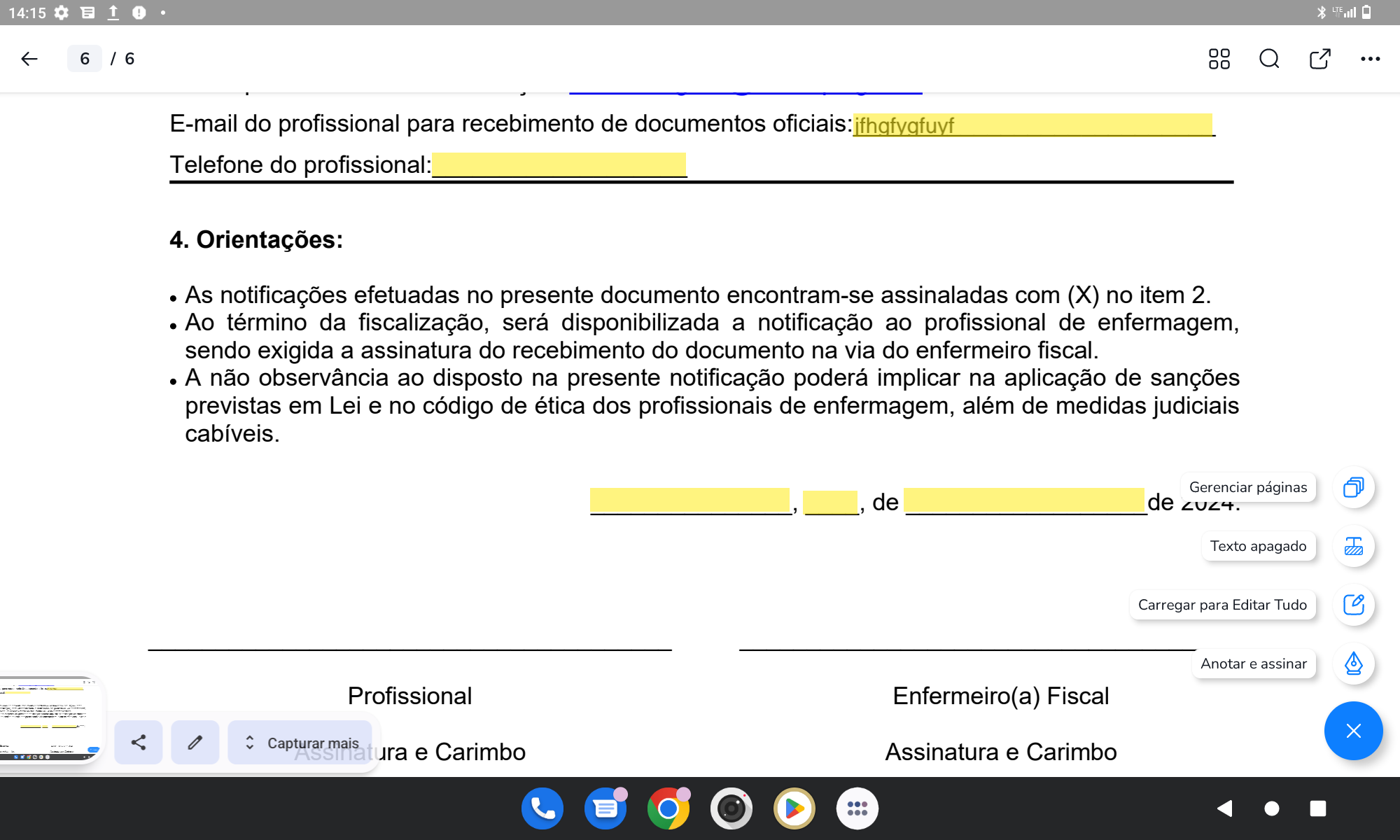The image size is (1400, 840).
Task: Click the total page count 6 text
Action: pyautogui.click(x=129, y=59)
